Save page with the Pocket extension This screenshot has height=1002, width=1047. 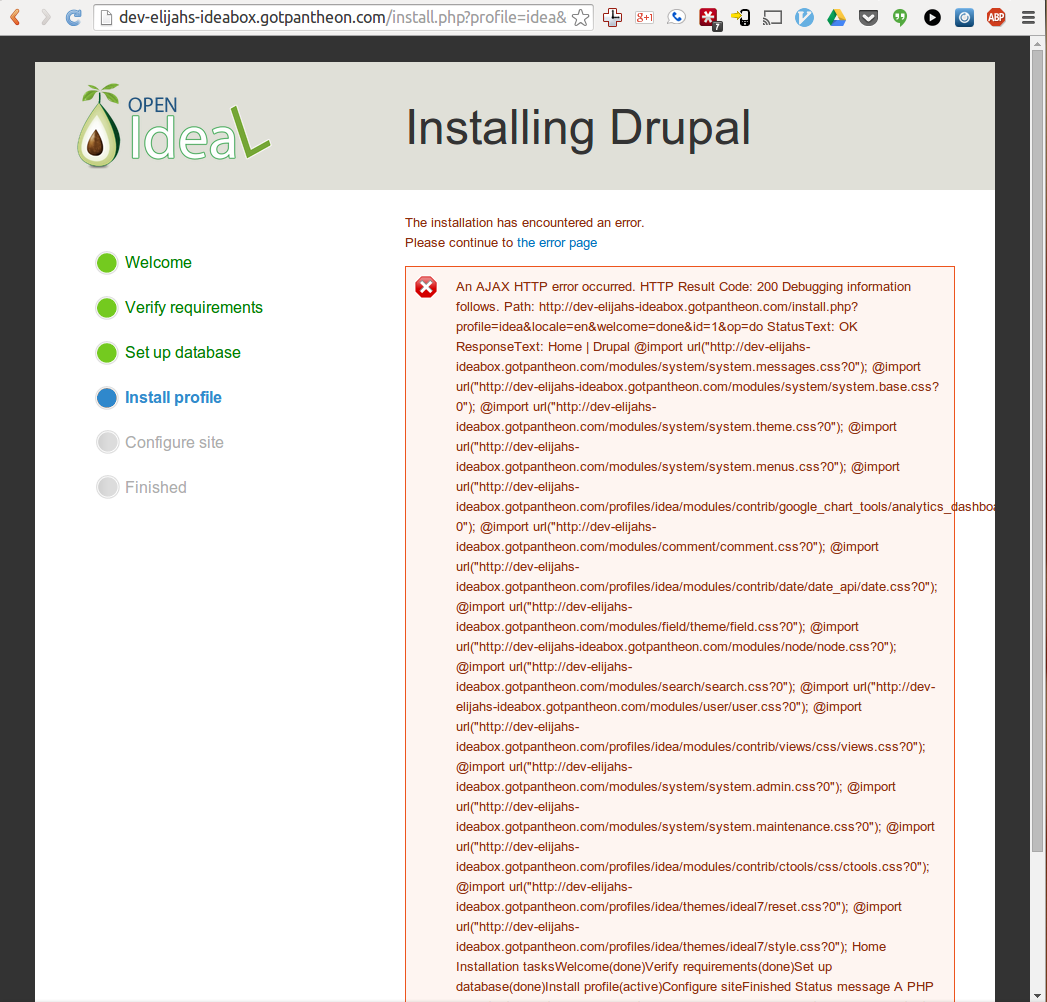(x=868, y=17)
